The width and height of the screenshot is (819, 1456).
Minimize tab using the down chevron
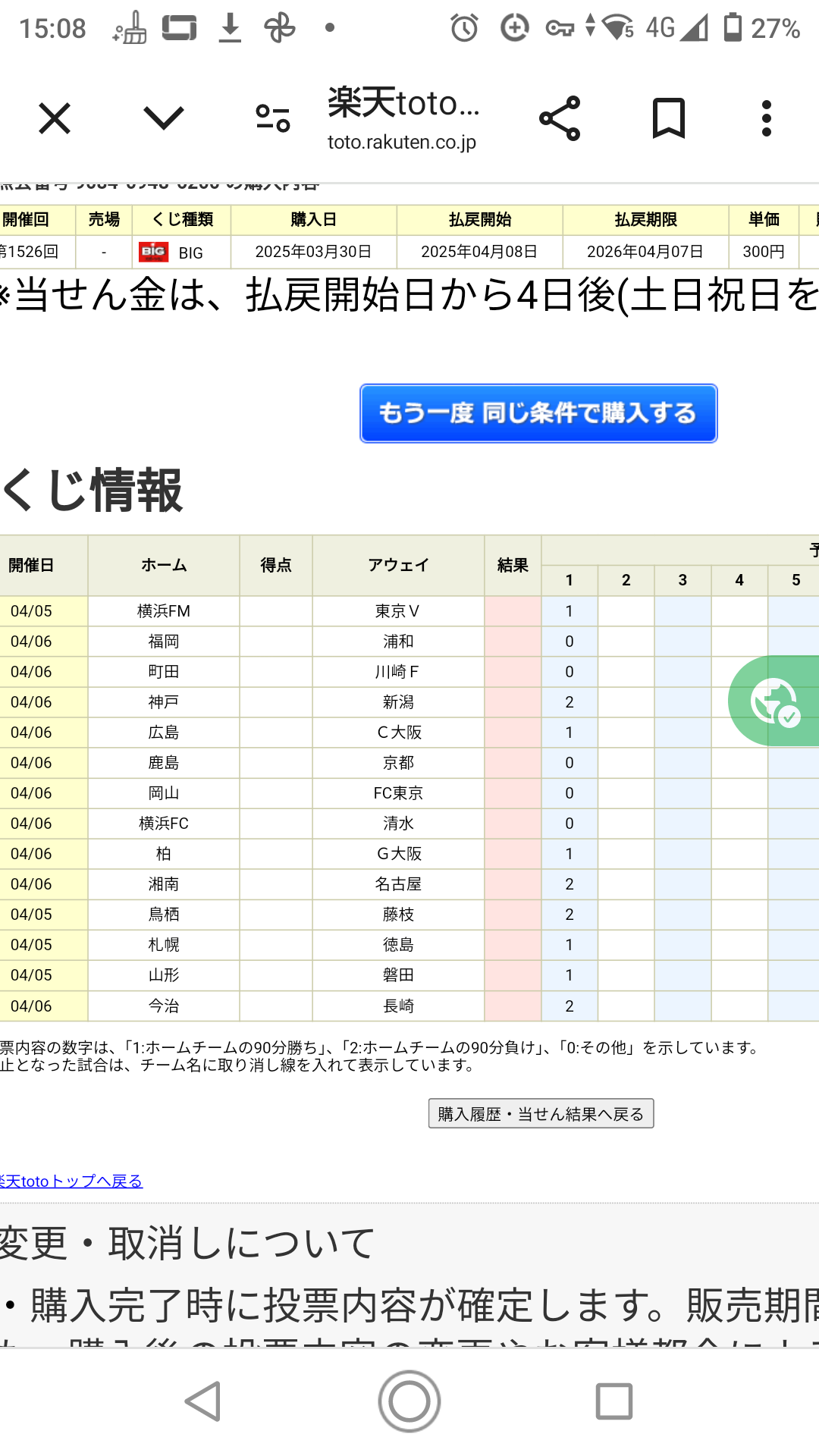point(164,119)
